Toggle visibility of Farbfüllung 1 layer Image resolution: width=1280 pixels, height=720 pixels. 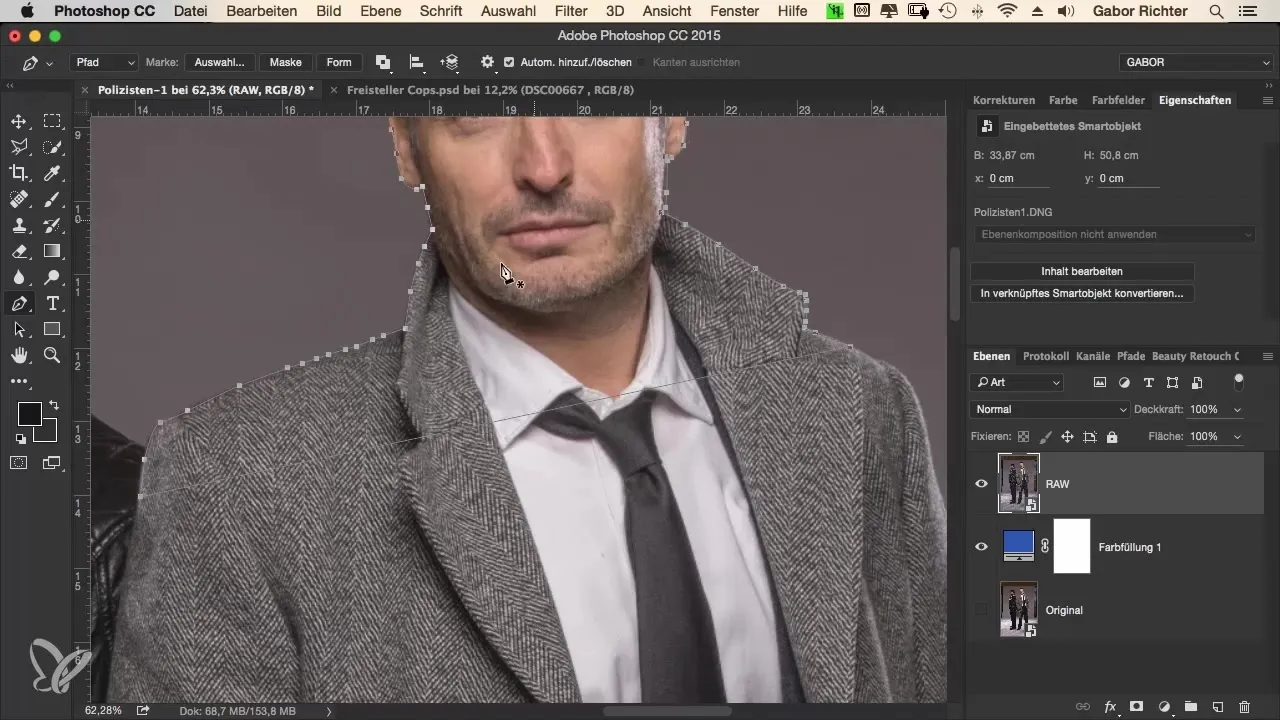pos(981,547)
